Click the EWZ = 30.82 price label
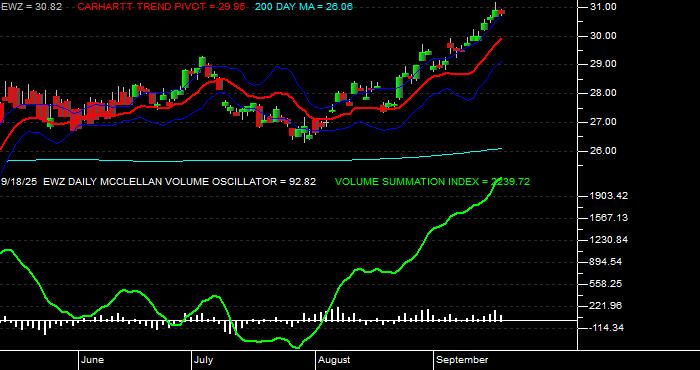Image resolution: width=700 pixels, height=370 pixels. point(31,7)
